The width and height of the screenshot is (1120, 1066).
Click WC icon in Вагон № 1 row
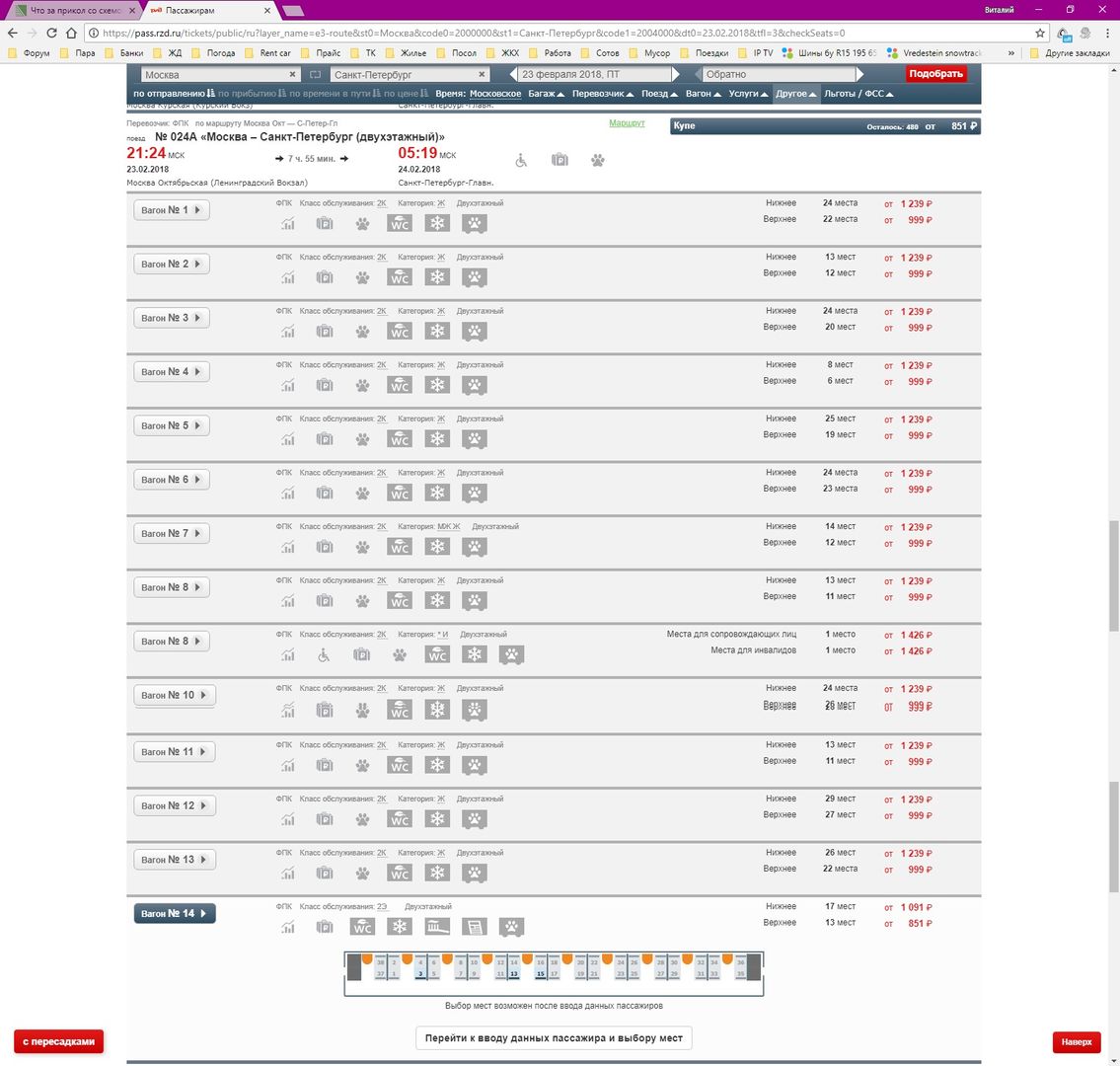[x=400, y=224]
